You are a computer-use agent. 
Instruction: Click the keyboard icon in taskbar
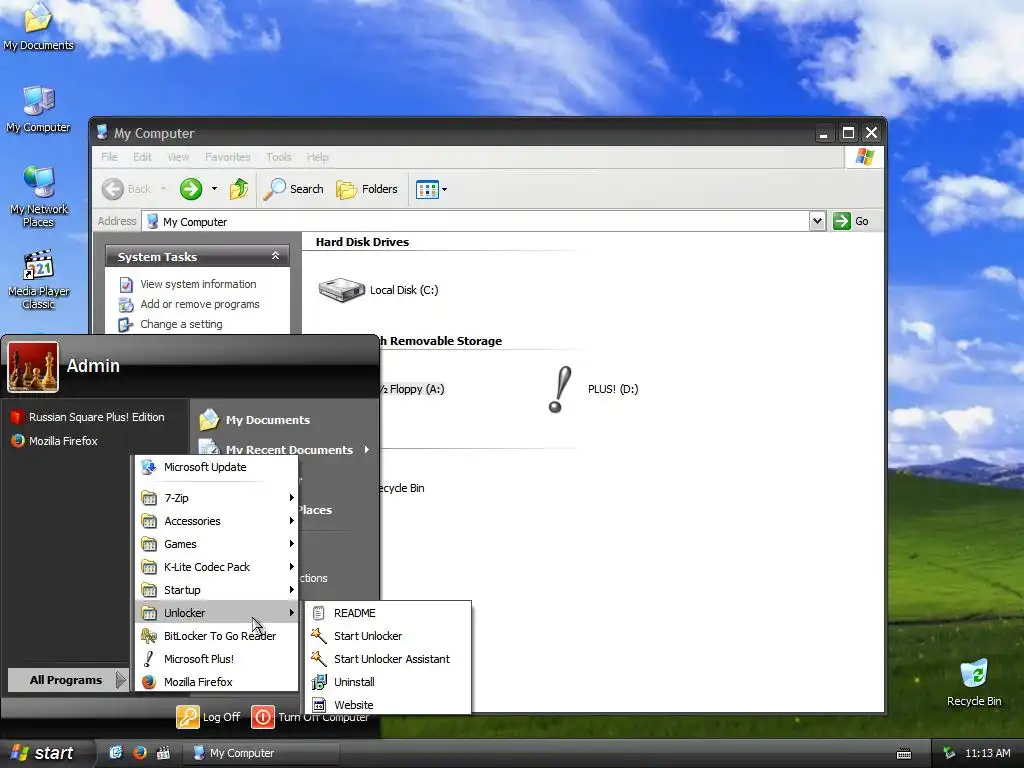click(904, 754)
